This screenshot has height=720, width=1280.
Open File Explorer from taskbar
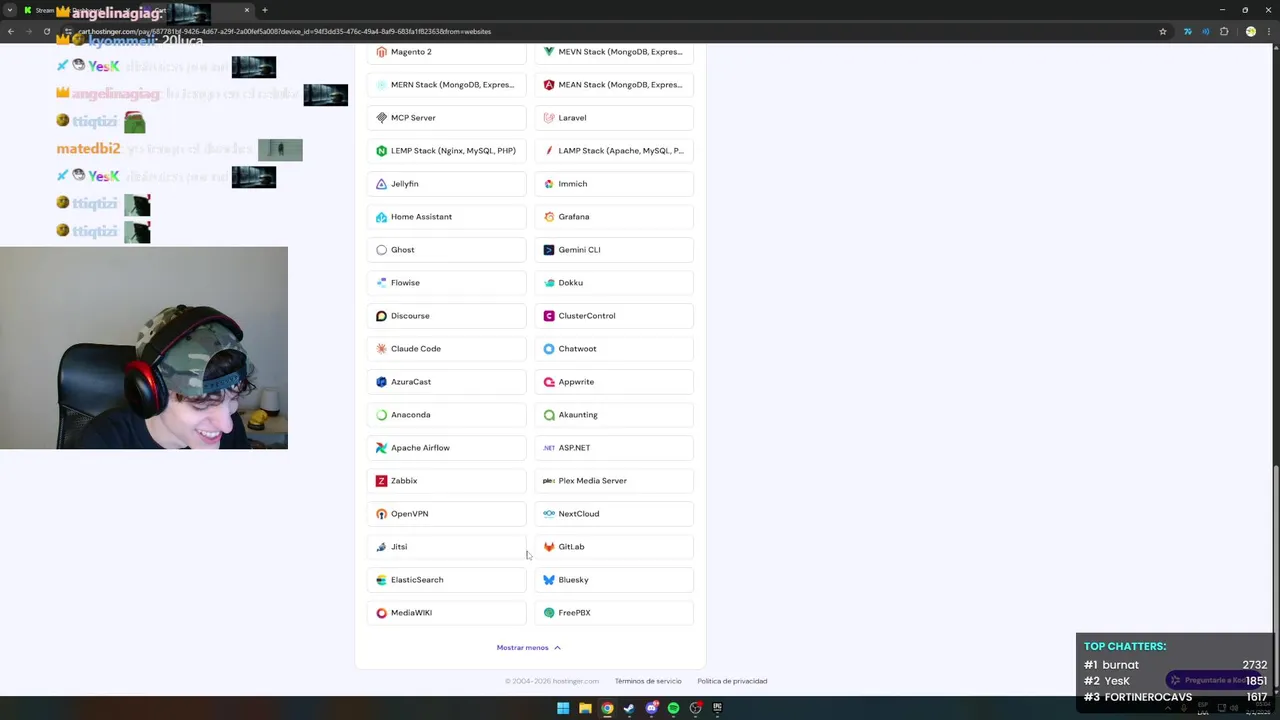coord(585,708)
